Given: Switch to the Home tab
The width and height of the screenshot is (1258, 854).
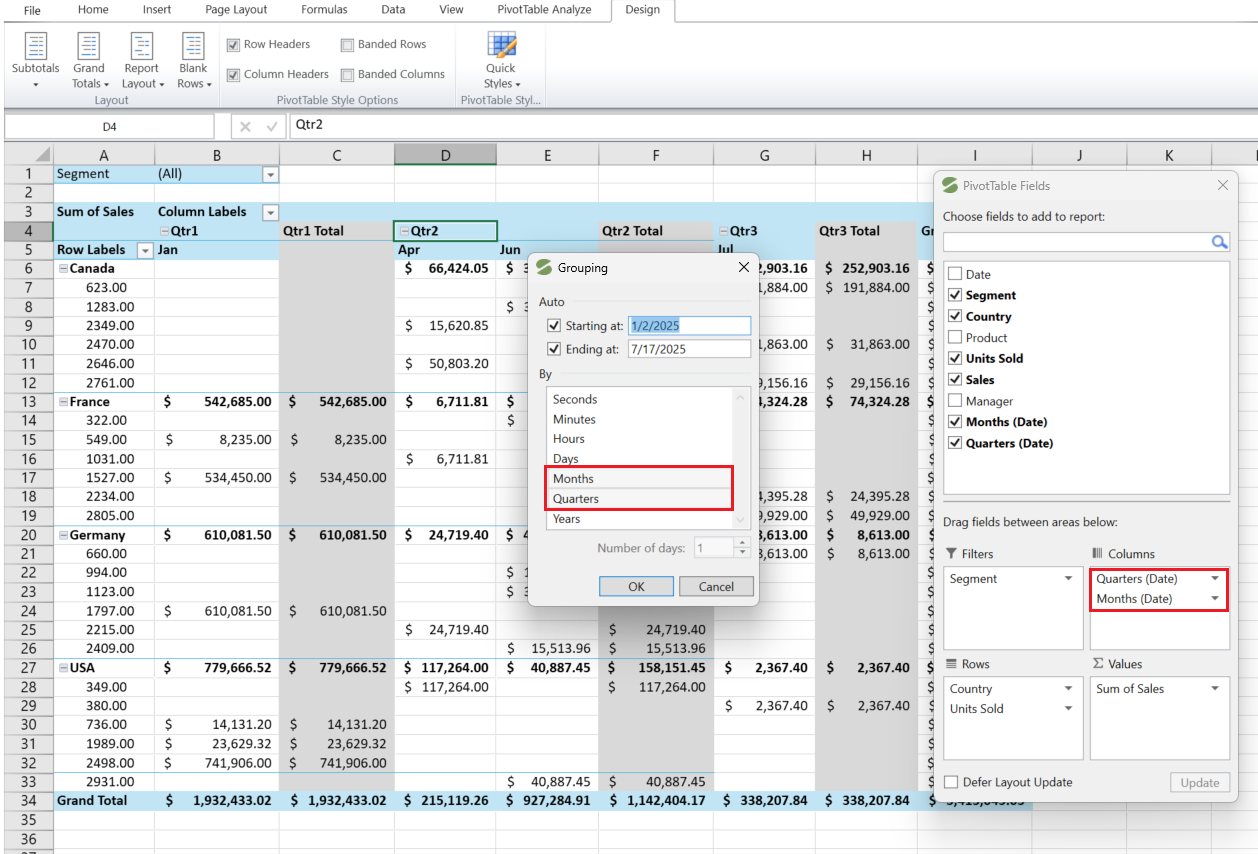Looking at the screenshot, I should pos(93,10).
